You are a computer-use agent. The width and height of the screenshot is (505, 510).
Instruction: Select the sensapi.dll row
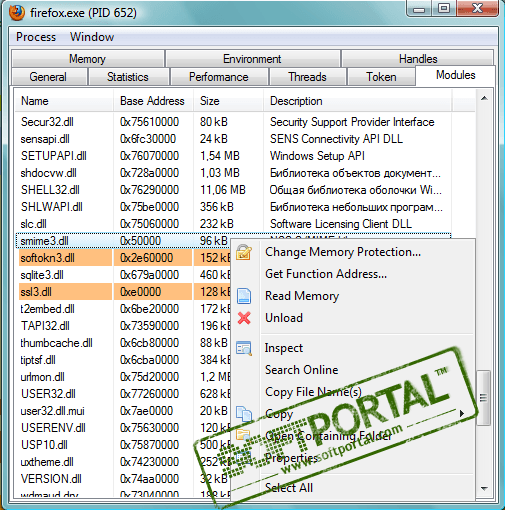tap(233, 139)
